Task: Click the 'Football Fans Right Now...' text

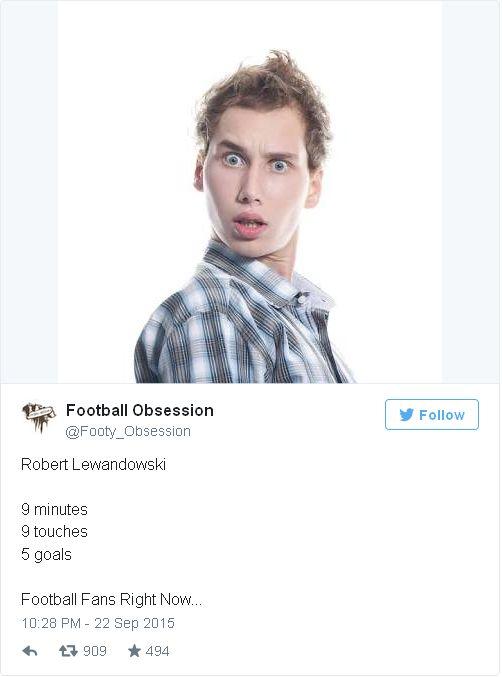Action: tap(111, 599)
